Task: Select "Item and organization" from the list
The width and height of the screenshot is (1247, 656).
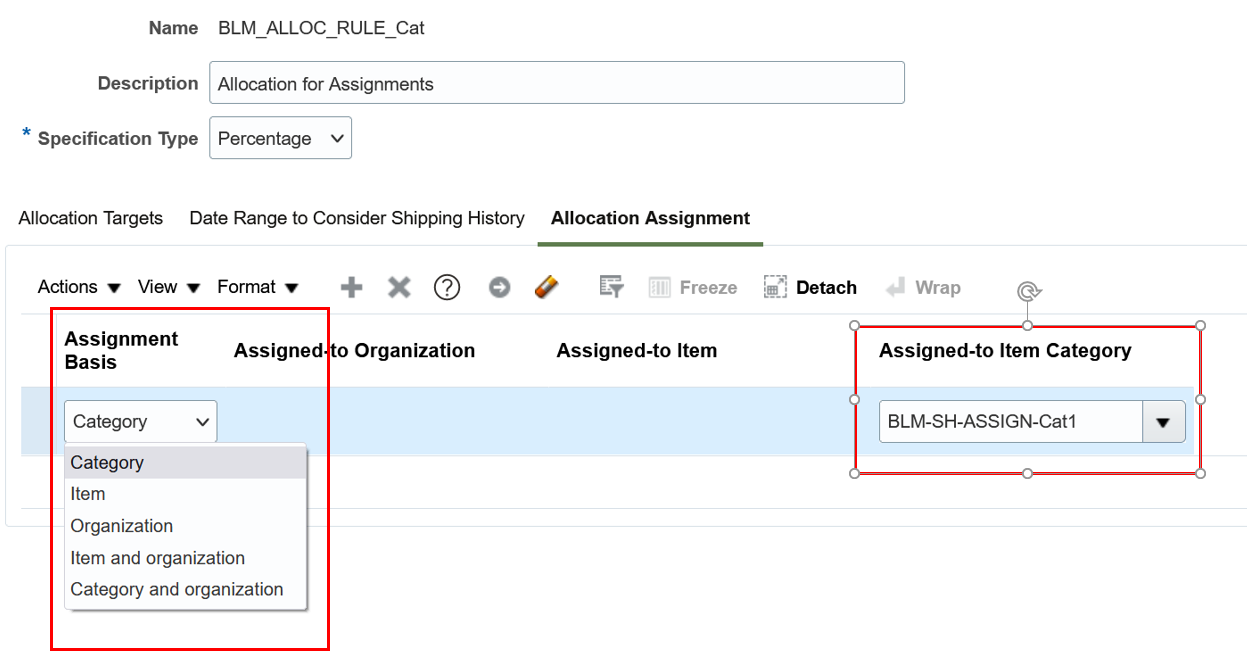Action: (x=158, y=558)
